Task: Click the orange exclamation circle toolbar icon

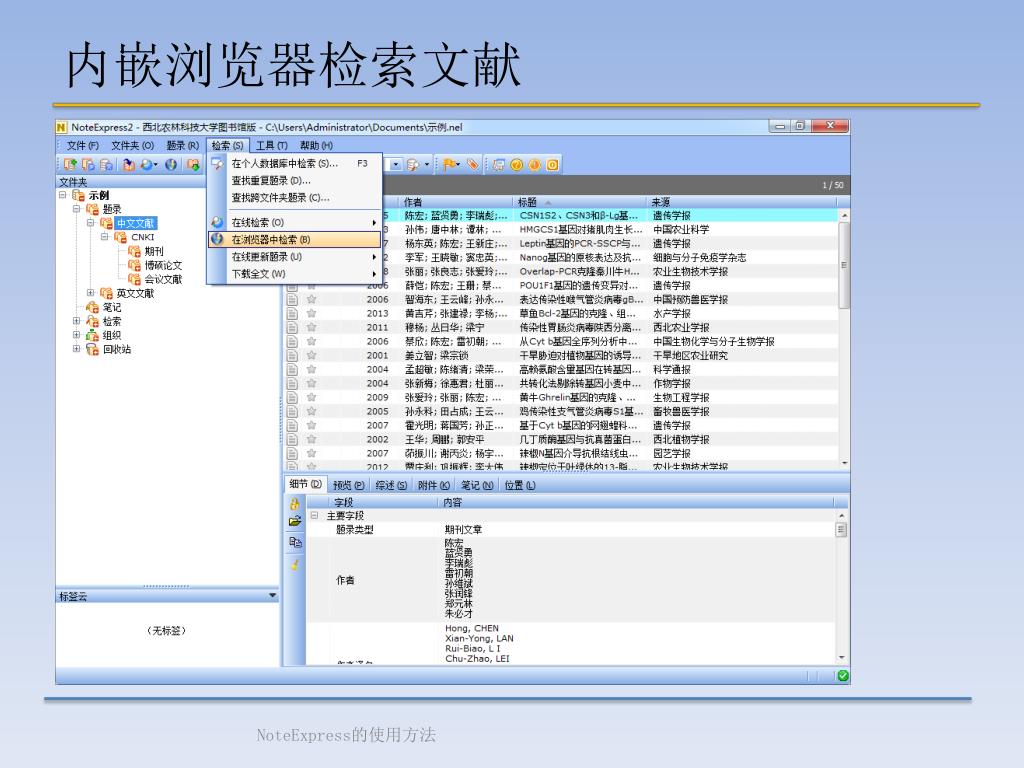Action: pyautogui.click(x=534, y=165)
